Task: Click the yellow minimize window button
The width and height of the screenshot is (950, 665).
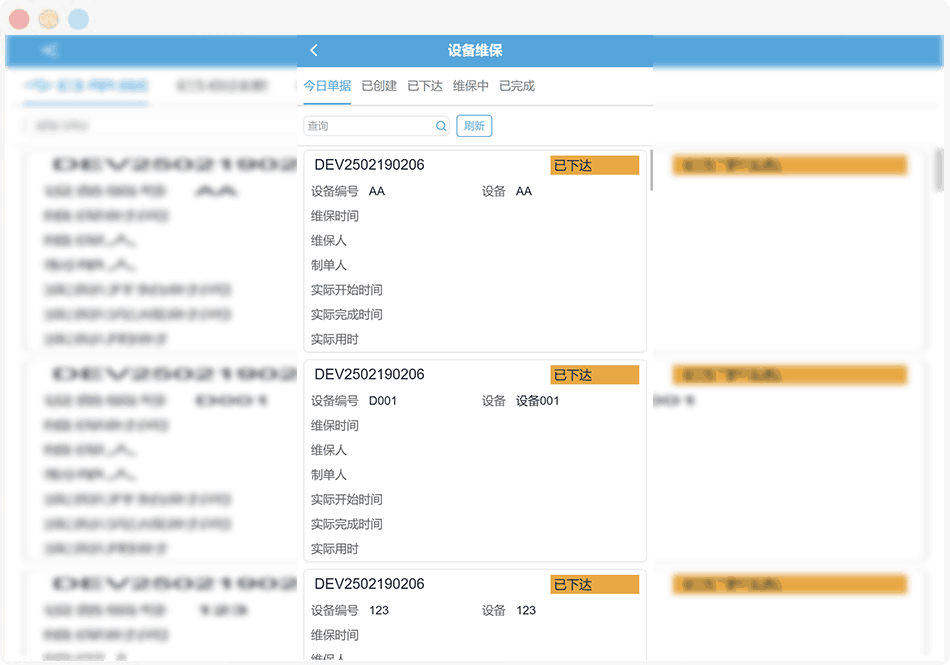Action: [x=49, y=19]
